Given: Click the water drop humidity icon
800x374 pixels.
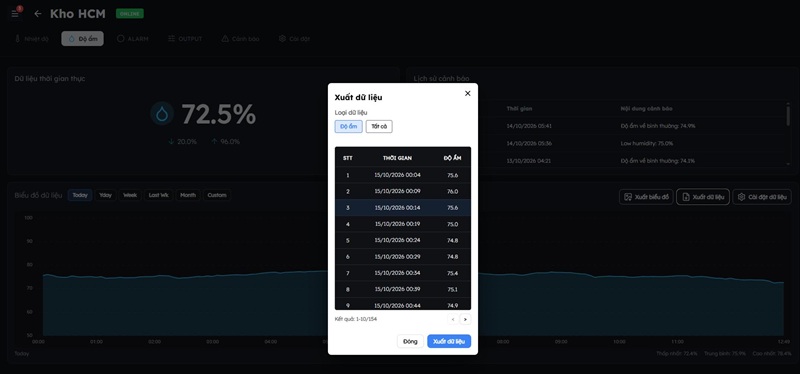Looking at the screenshot, I should click(162, 114).
